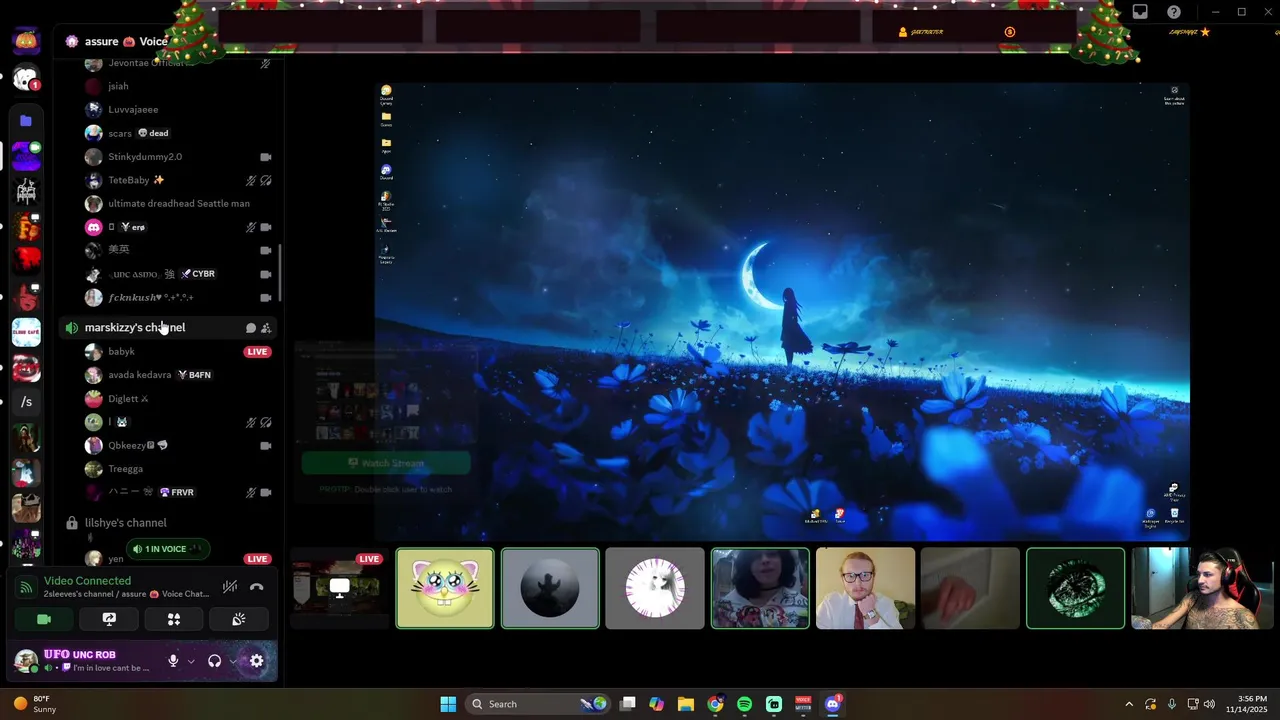The height and width of the screenshot is (720, 1280).
Task: Open Discord inbox icon at top right
Action: (x=1140, y=12)
